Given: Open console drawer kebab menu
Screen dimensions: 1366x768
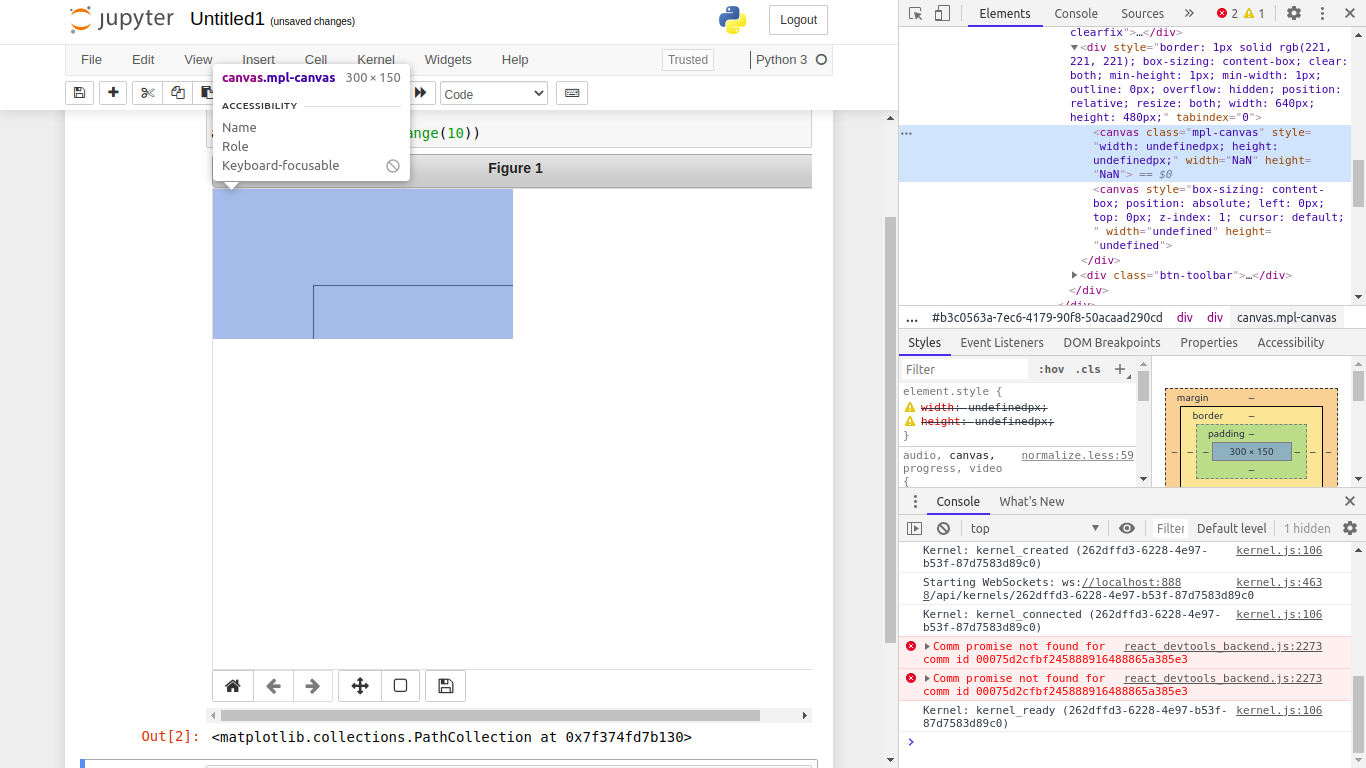Looking at the screenshot, I should click(914, 501).
